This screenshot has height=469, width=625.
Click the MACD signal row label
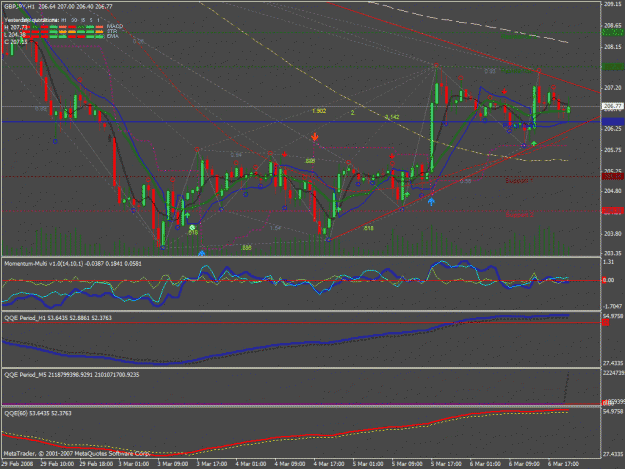click(x=115, y=26)
